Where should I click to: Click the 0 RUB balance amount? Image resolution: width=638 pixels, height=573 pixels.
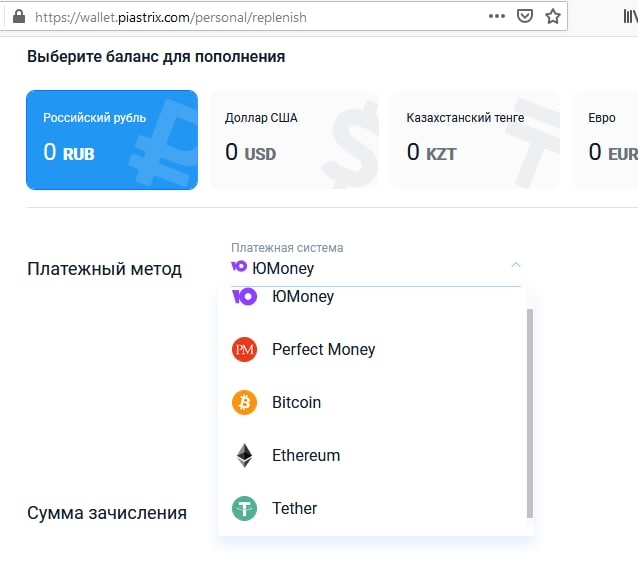pos(69,152)
